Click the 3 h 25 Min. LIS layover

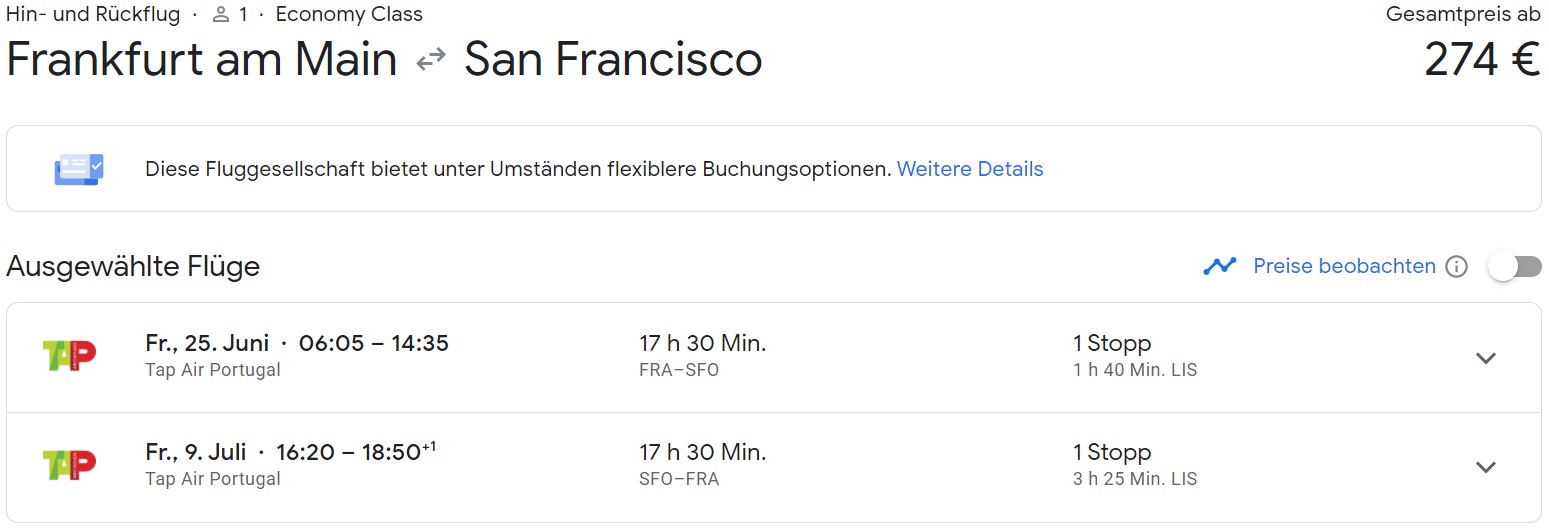pyautogui.click(x=1135, y=479)
